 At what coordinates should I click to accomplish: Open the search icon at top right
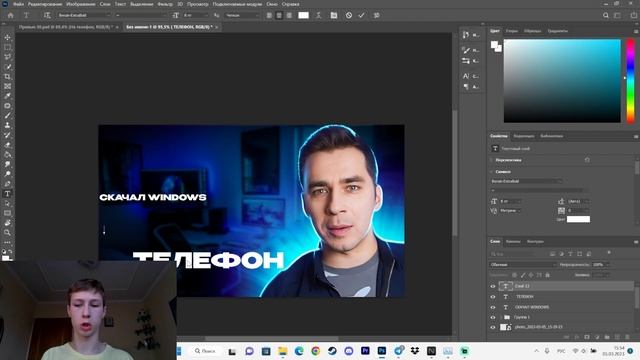click(x=606, y=15)
